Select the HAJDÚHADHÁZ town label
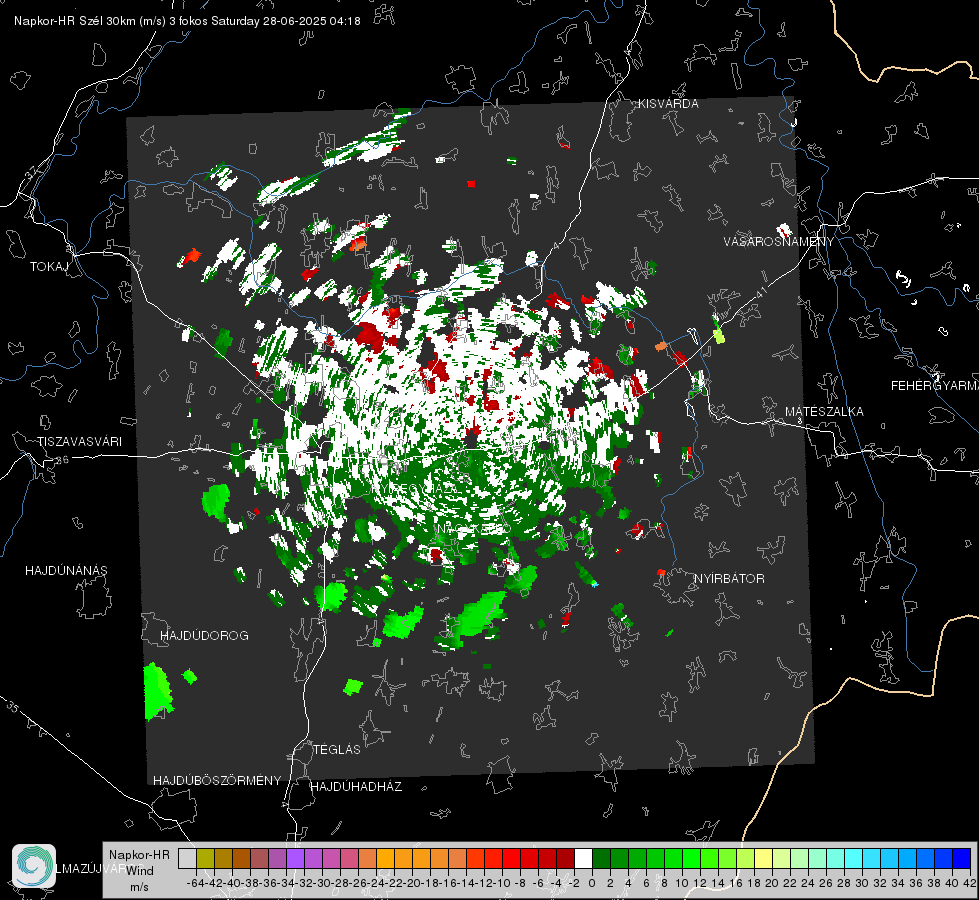 tap(356, 787)
